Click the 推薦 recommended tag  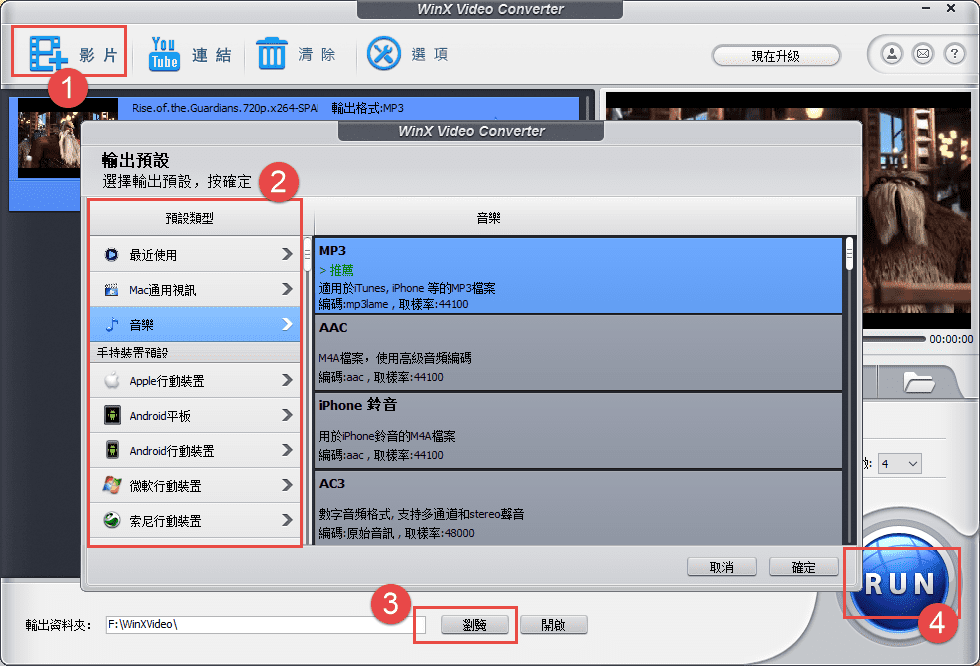point(341,270)
